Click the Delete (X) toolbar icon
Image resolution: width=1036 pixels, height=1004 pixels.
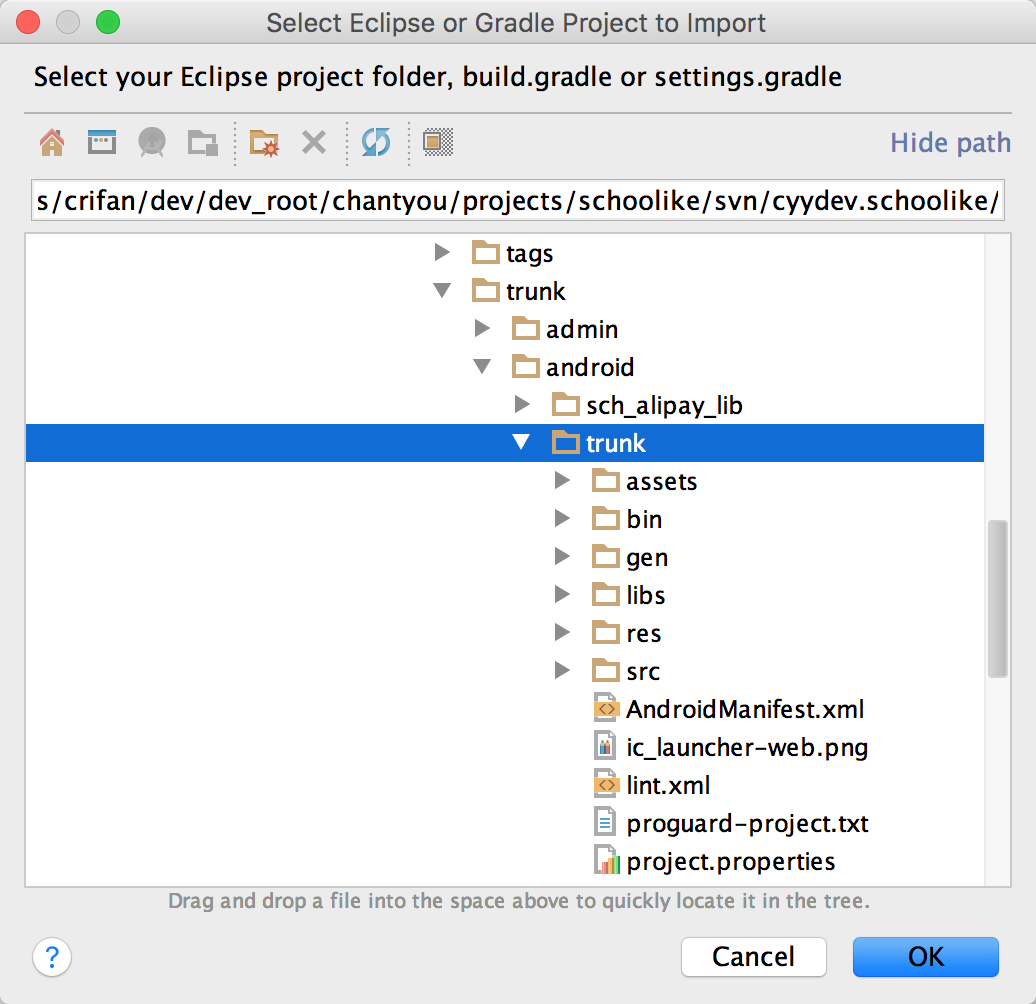point(314,142)
